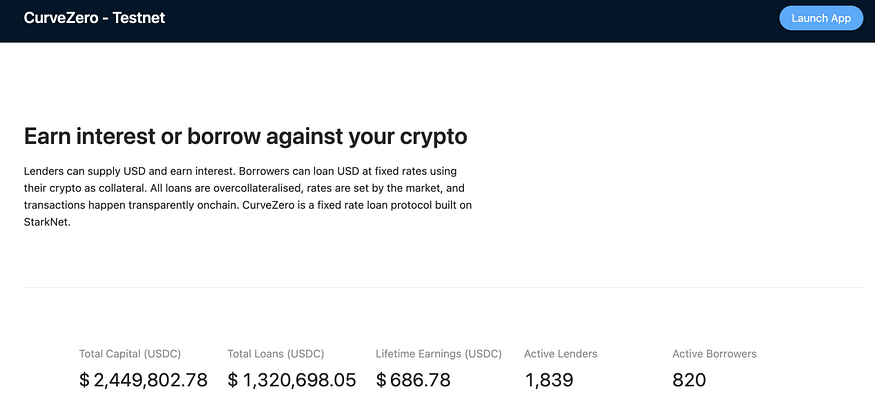
Task: Click the horizontal divider above the statistics
Action: [x=444, y=288]
